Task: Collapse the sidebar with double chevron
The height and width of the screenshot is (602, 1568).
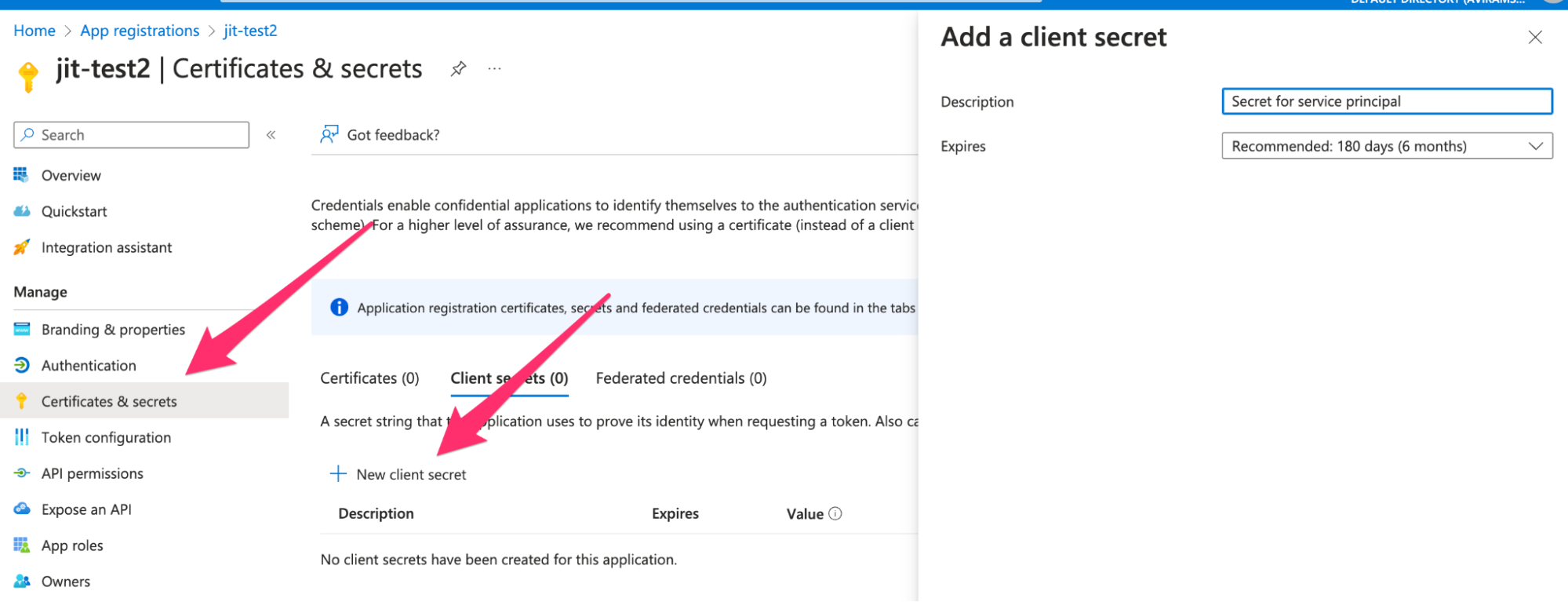Action: click(271, 134)
